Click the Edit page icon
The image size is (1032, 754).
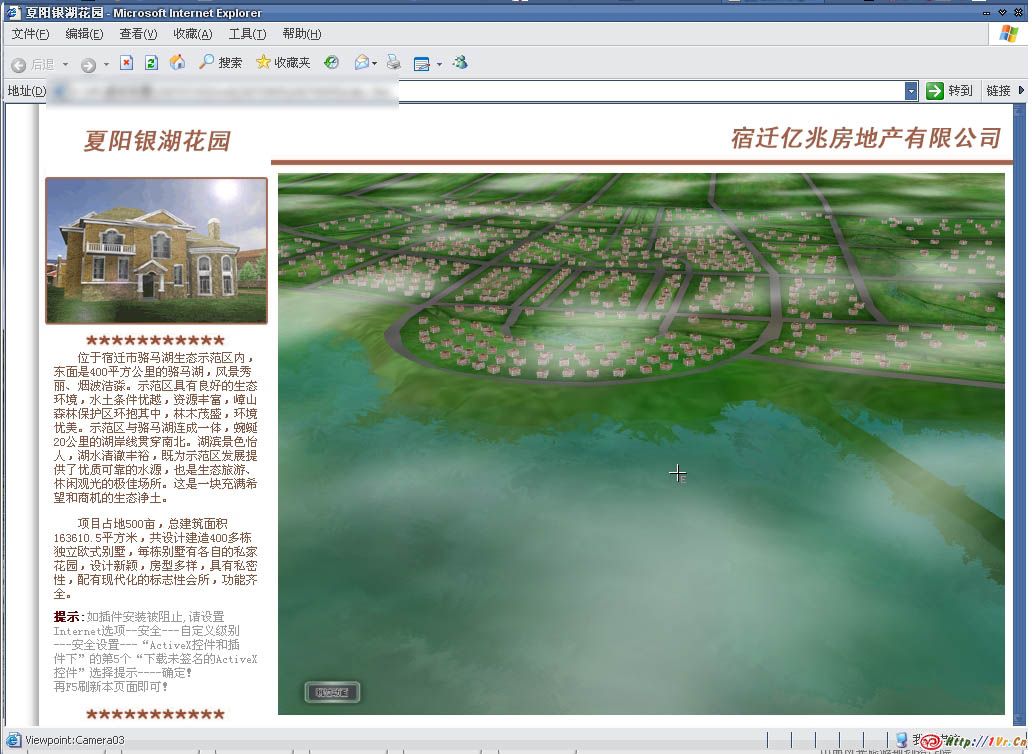[421, 63]
